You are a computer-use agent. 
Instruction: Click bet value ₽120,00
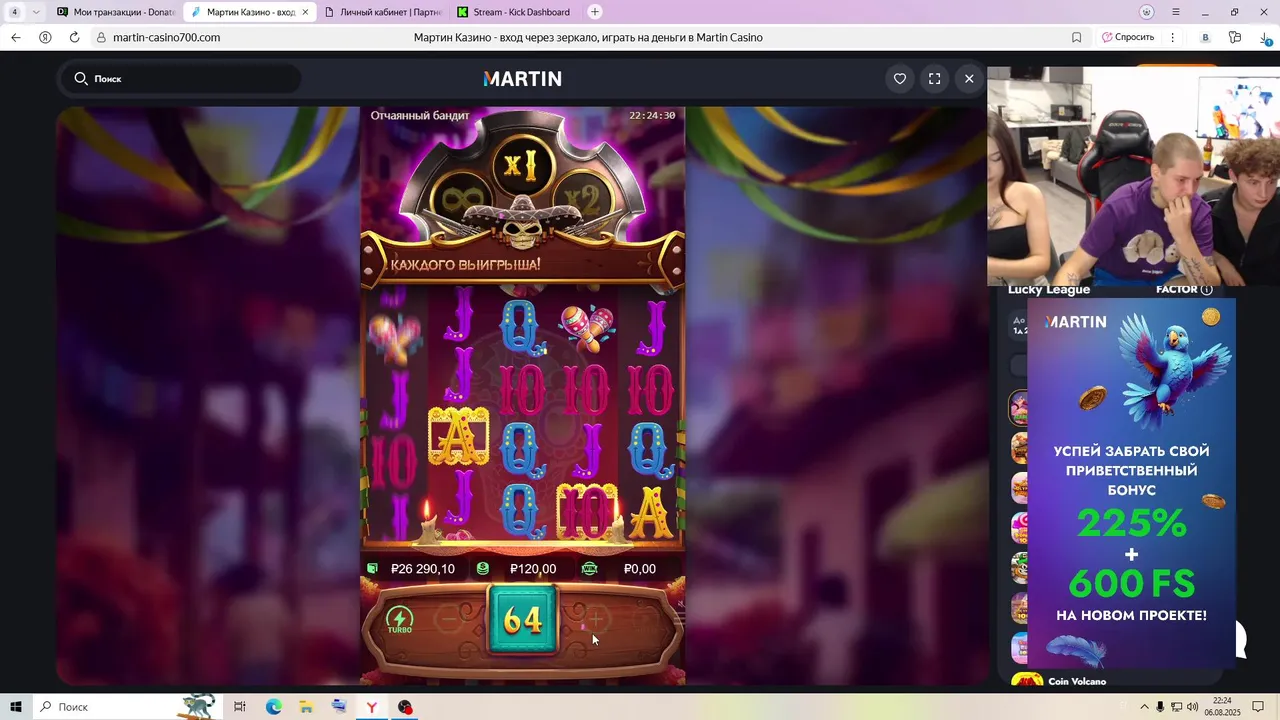tap(533, 569)
